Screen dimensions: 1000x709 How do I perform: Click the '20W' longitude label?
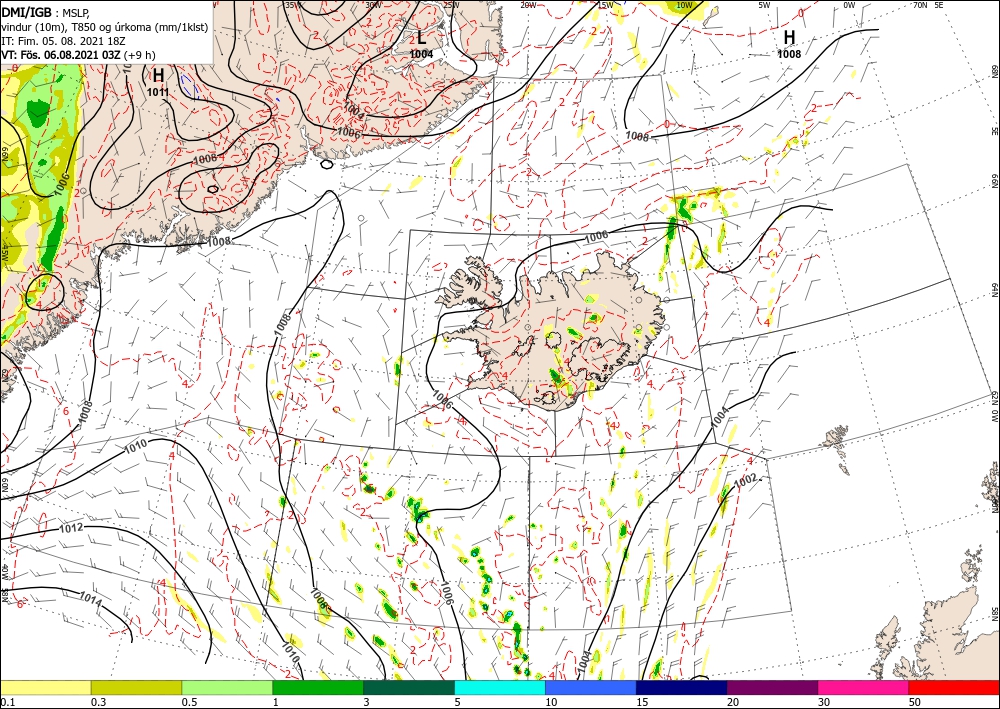coord(527,5)
